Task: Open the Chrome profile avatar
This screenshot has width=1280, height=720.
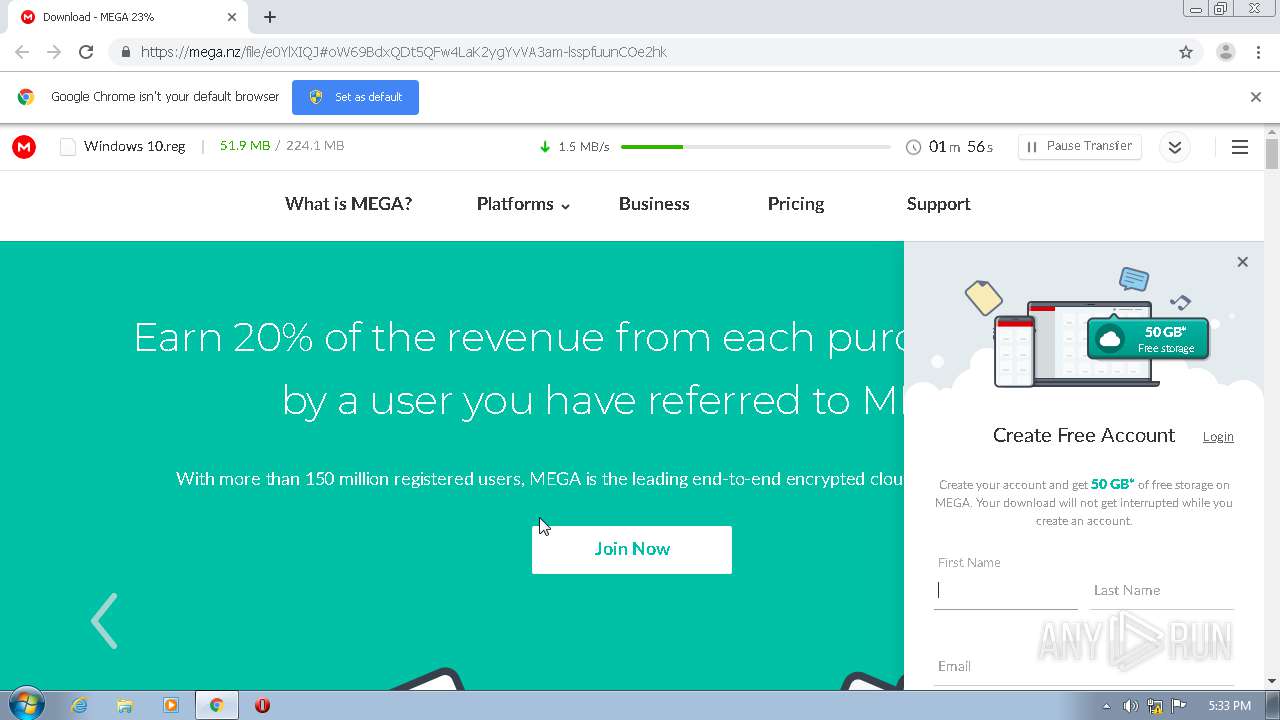Action: tap(1225, 52)
